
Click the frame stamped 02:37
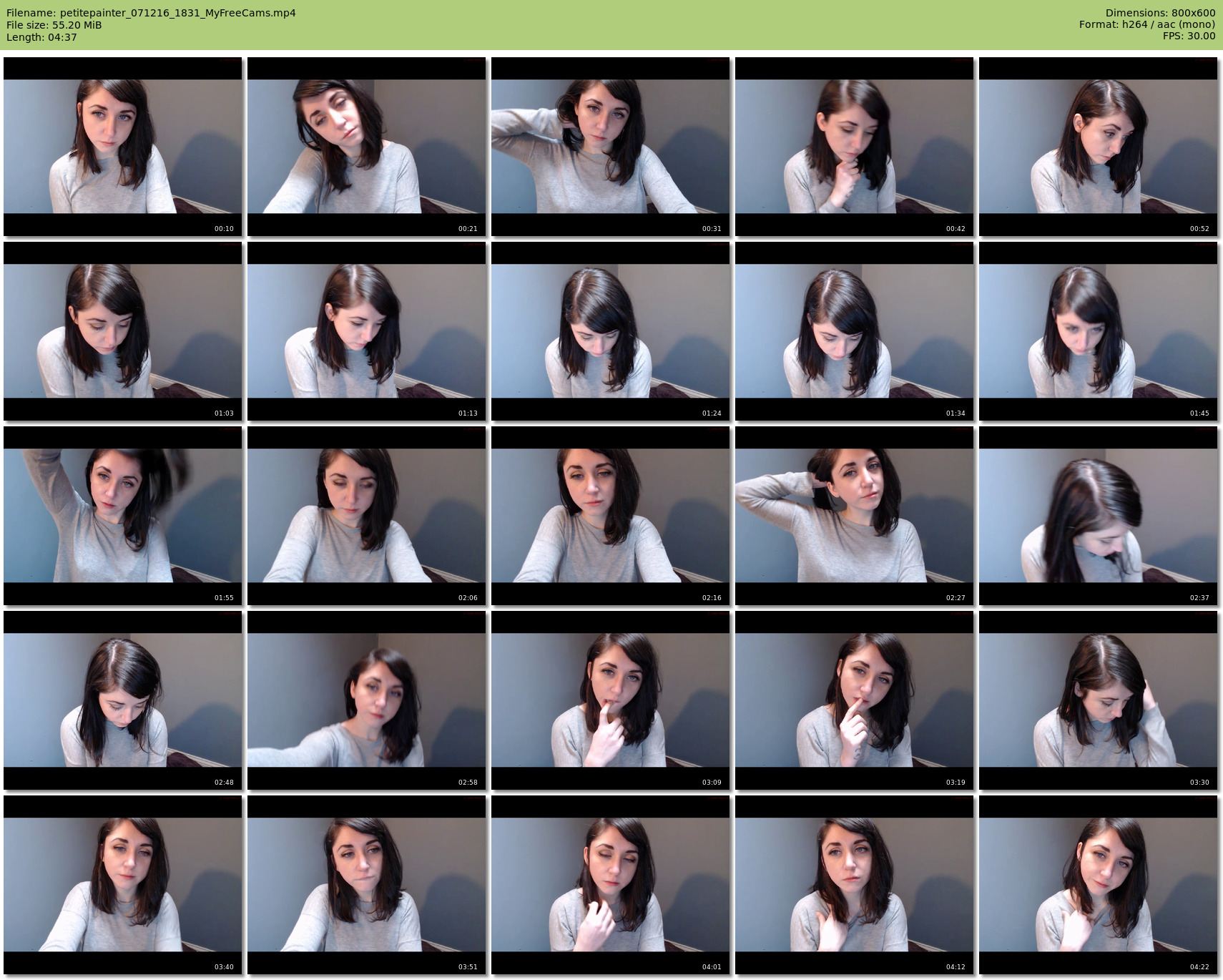click(1099, 516)
